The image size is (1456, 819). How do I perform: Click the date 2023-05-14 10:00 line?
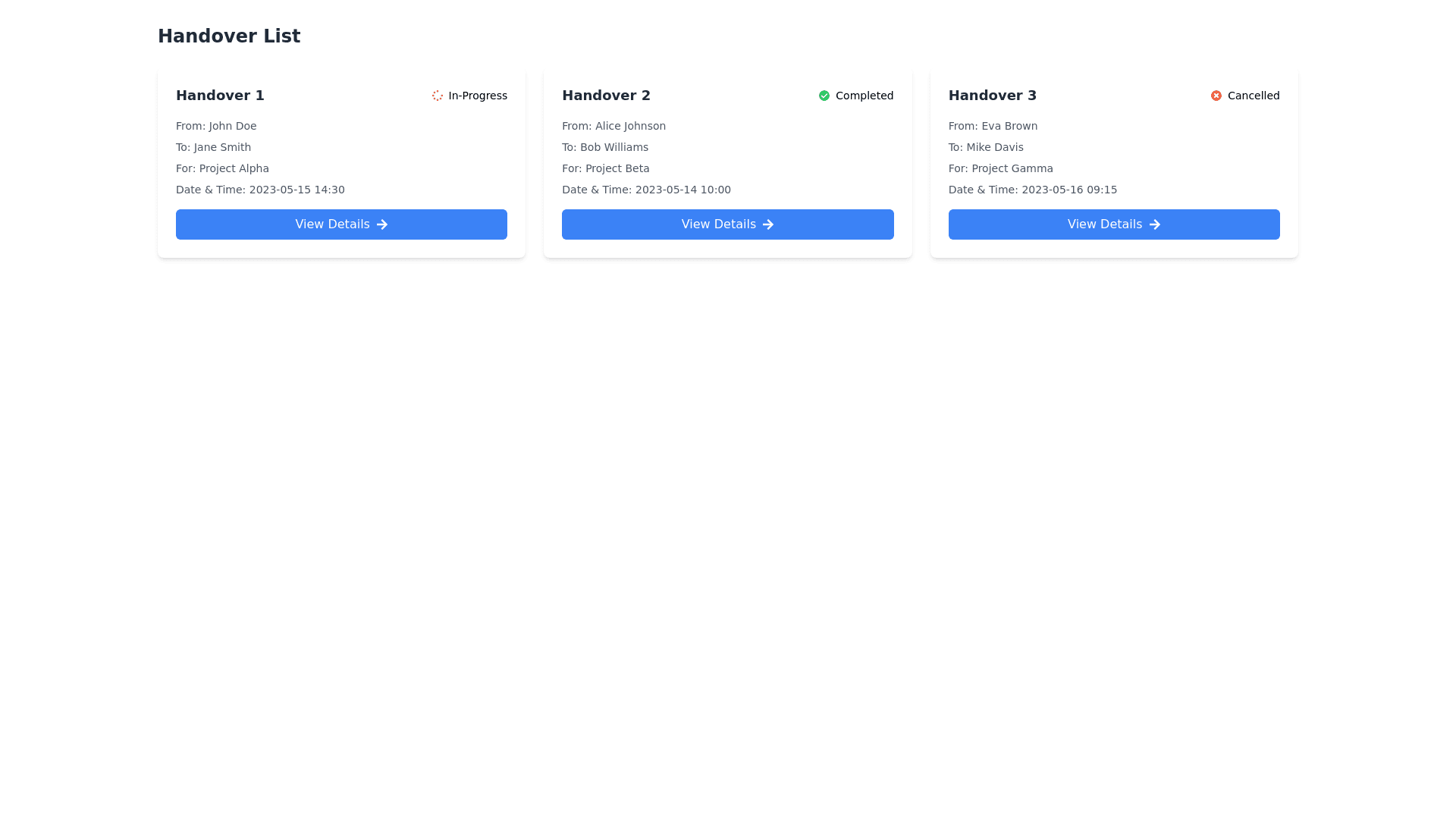[x=646, y=190]
